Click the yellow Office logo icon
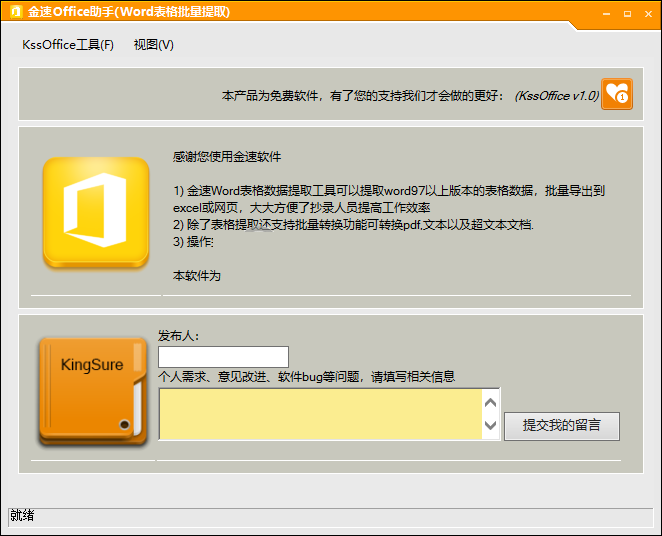 (x=96, y=212)
